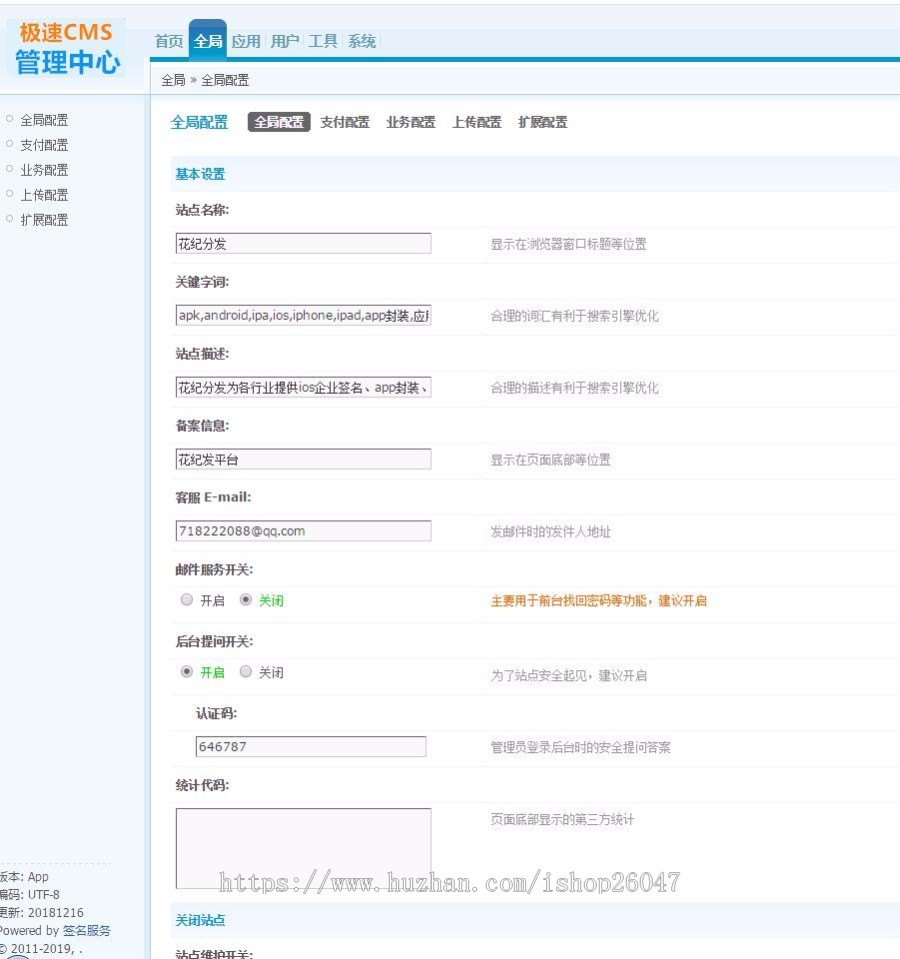This screenshot has height=959, width=900.
Task: Click the 关闭站点 section header
Action: (201, 920)
